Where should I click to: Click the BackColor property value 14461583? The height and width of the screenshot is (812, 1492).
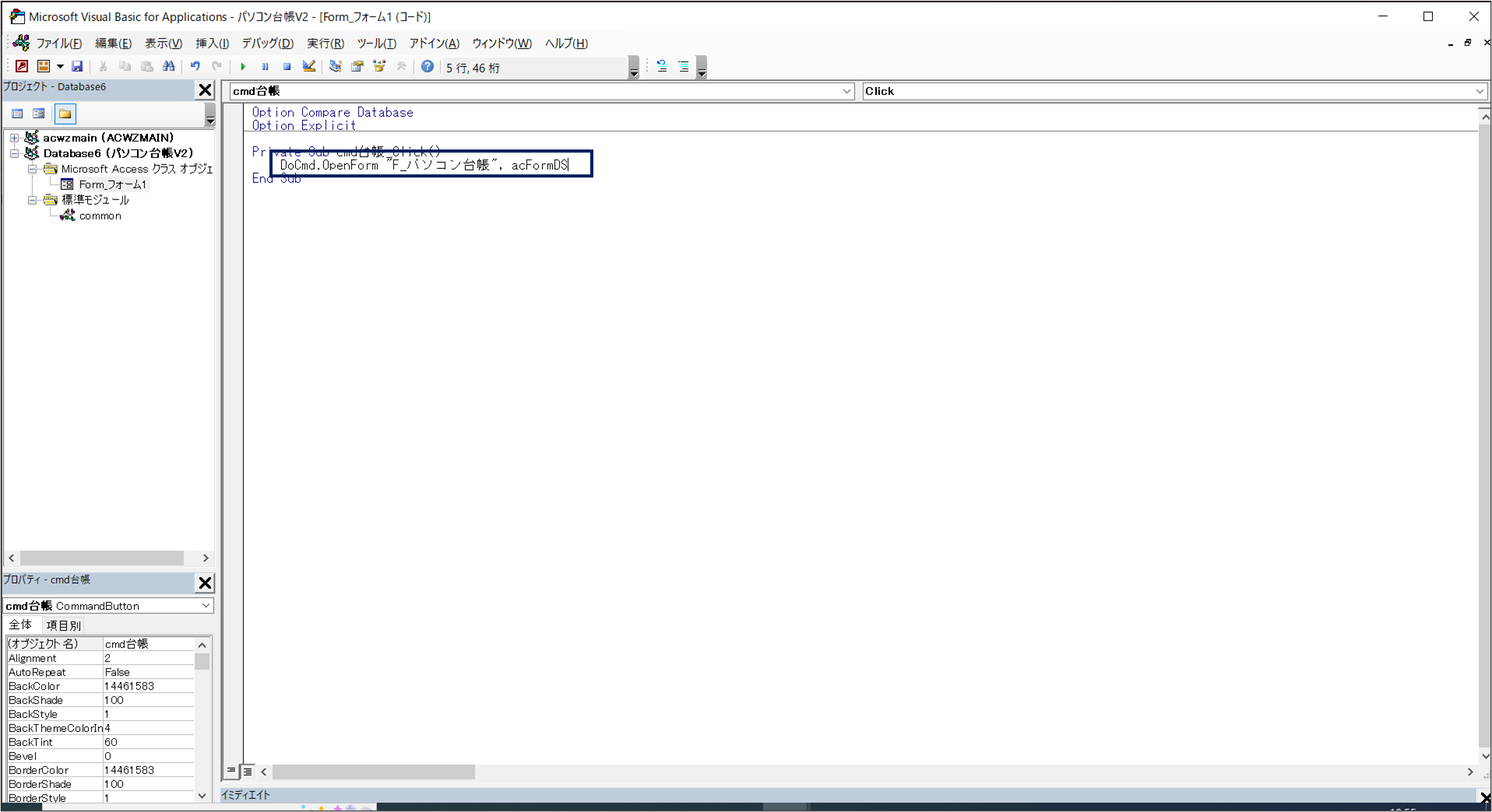click(148, 686)
